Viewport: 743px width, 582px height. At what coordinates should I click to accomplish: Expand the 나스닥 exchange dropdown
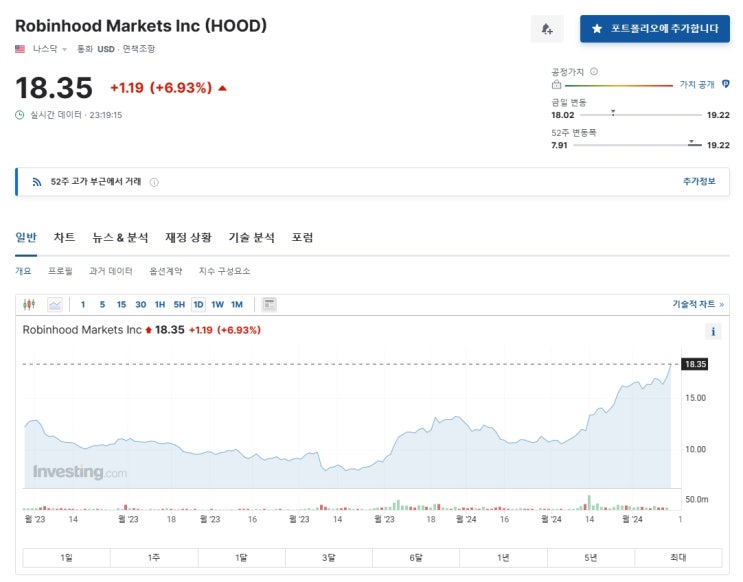64,49
